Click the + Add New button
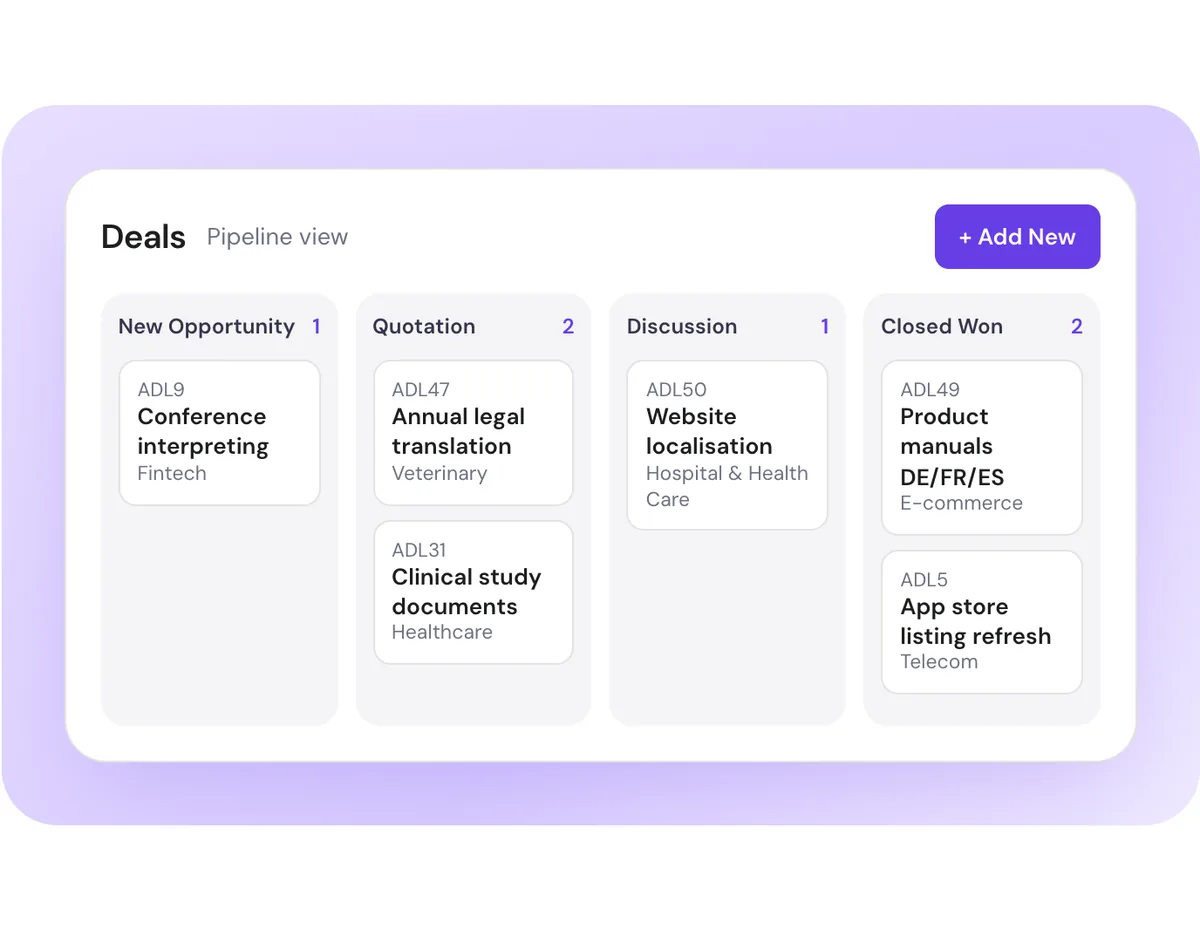 [x=1017, y=237]
